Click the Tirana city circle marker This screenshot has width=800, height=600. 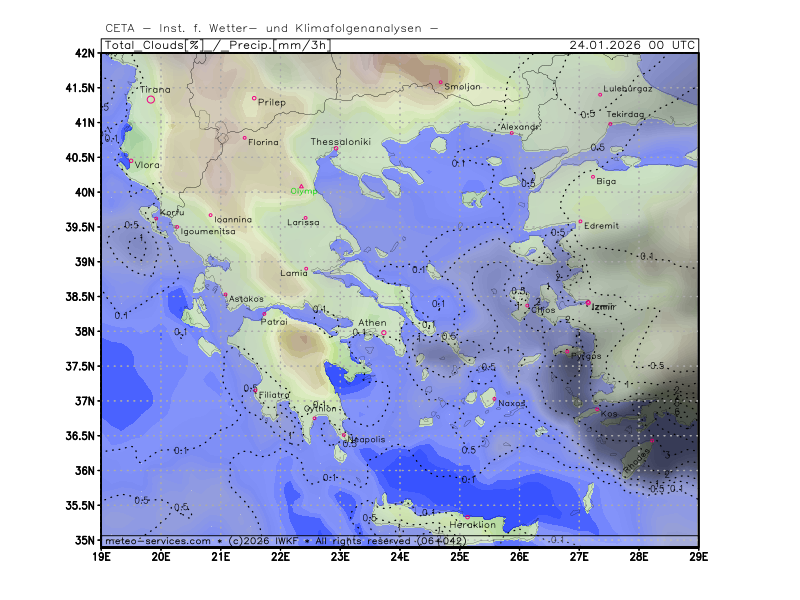pos(151,99)
